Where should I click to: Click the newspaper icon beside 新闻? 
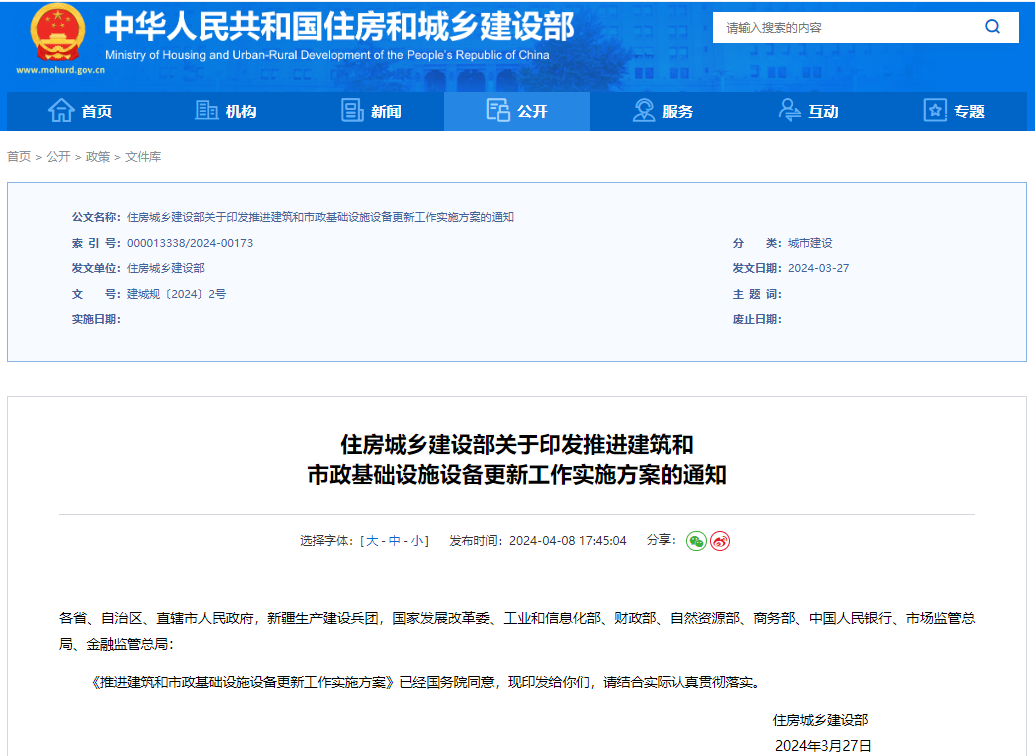click(350, 111)
